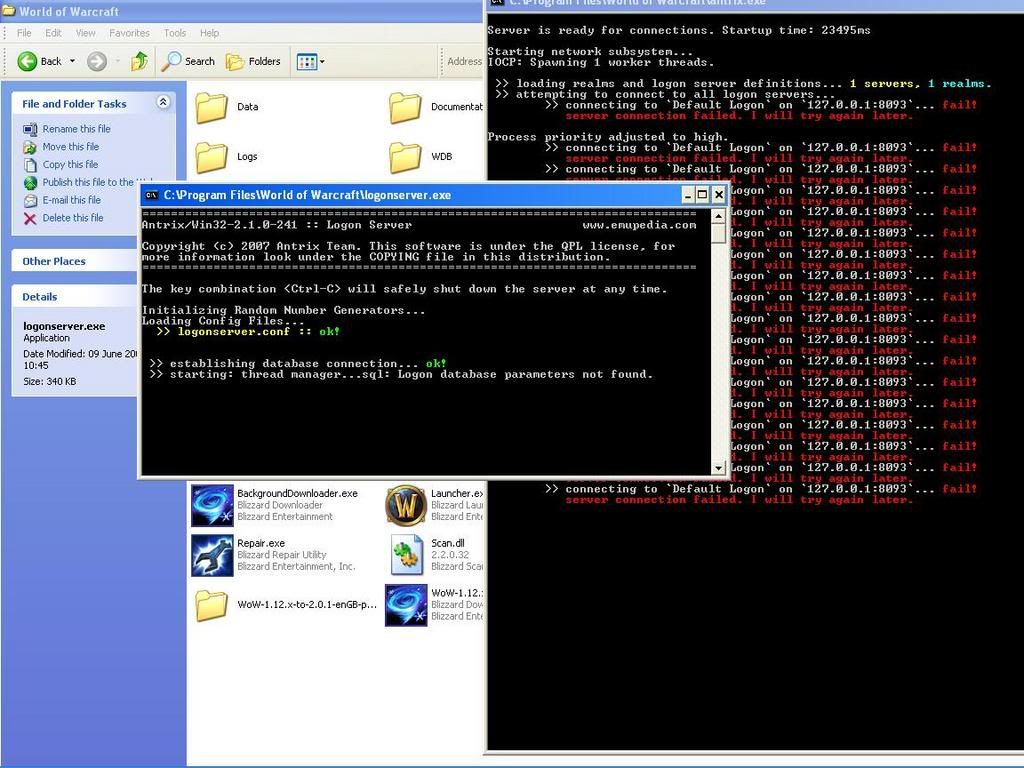The image size is (1024, 768).
Task: Collapse the File and Folder Tasks panel
Action: [x=163, y=103]
